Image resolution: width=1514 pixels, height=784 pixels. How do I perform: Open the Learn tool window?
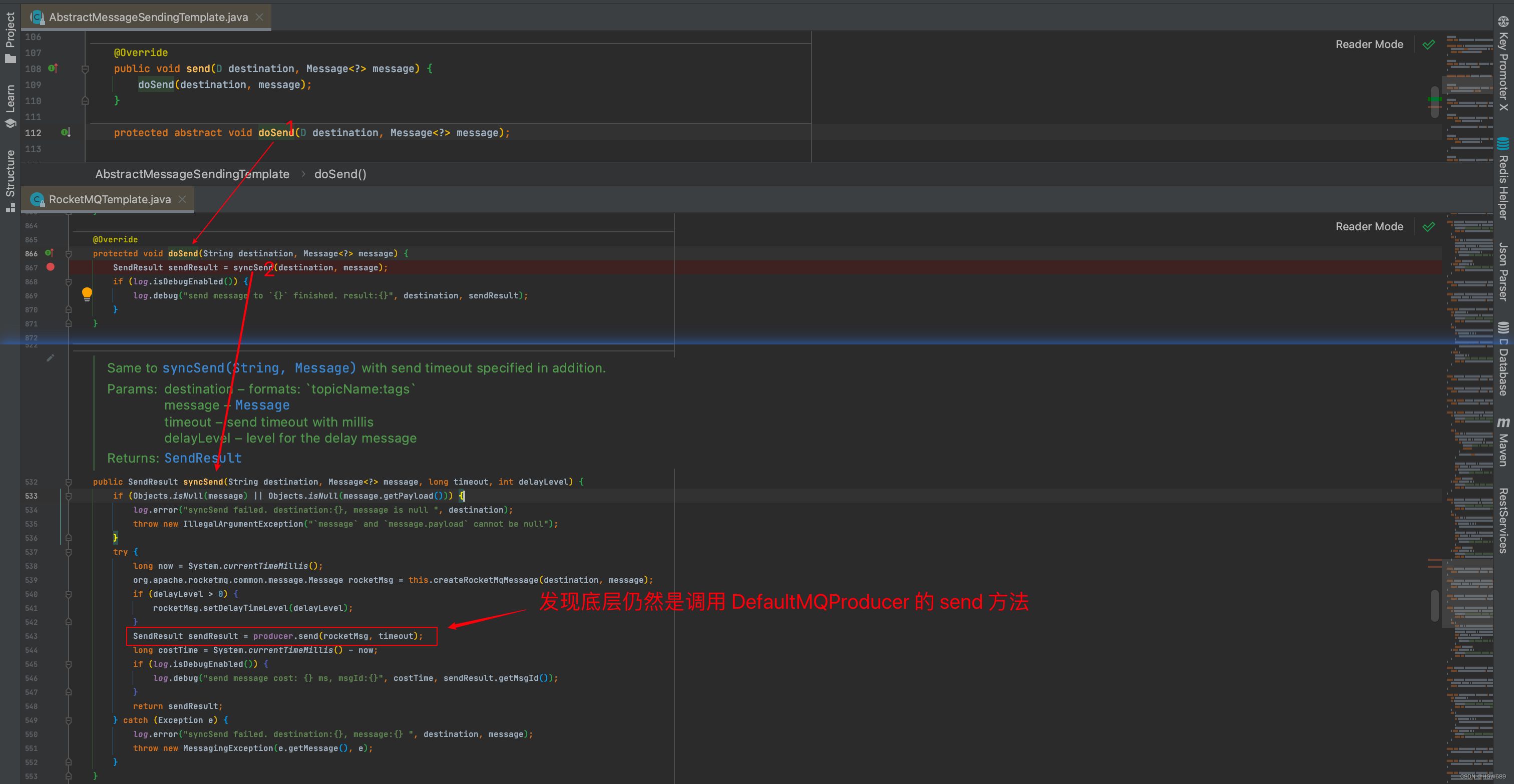coord(10,106)
